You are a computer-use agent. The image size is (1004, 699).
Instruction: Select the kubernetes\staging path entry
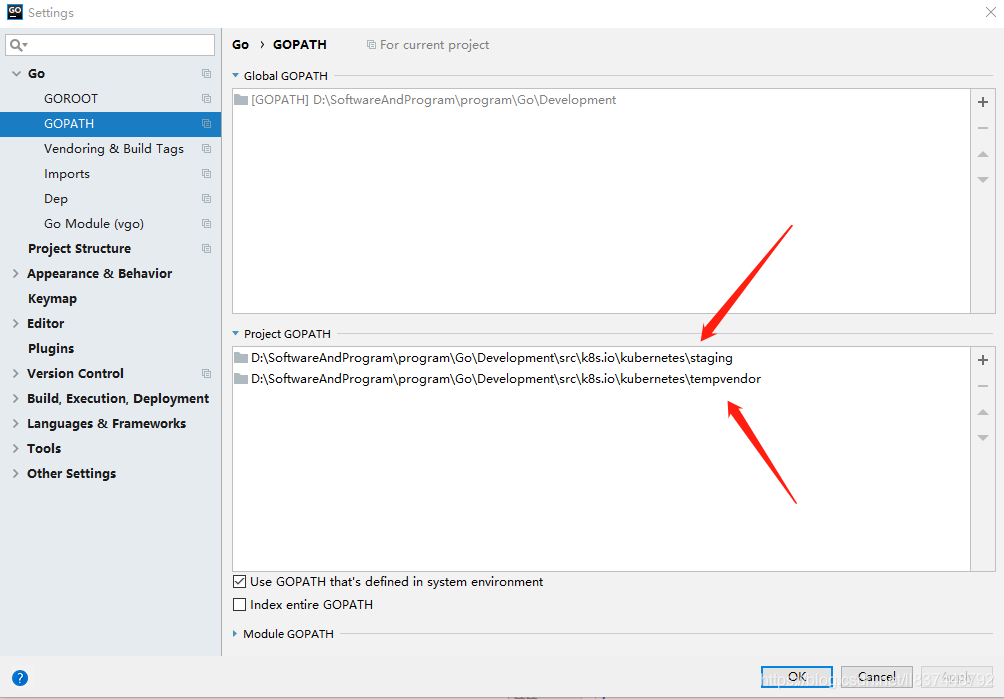click(601, 358)
